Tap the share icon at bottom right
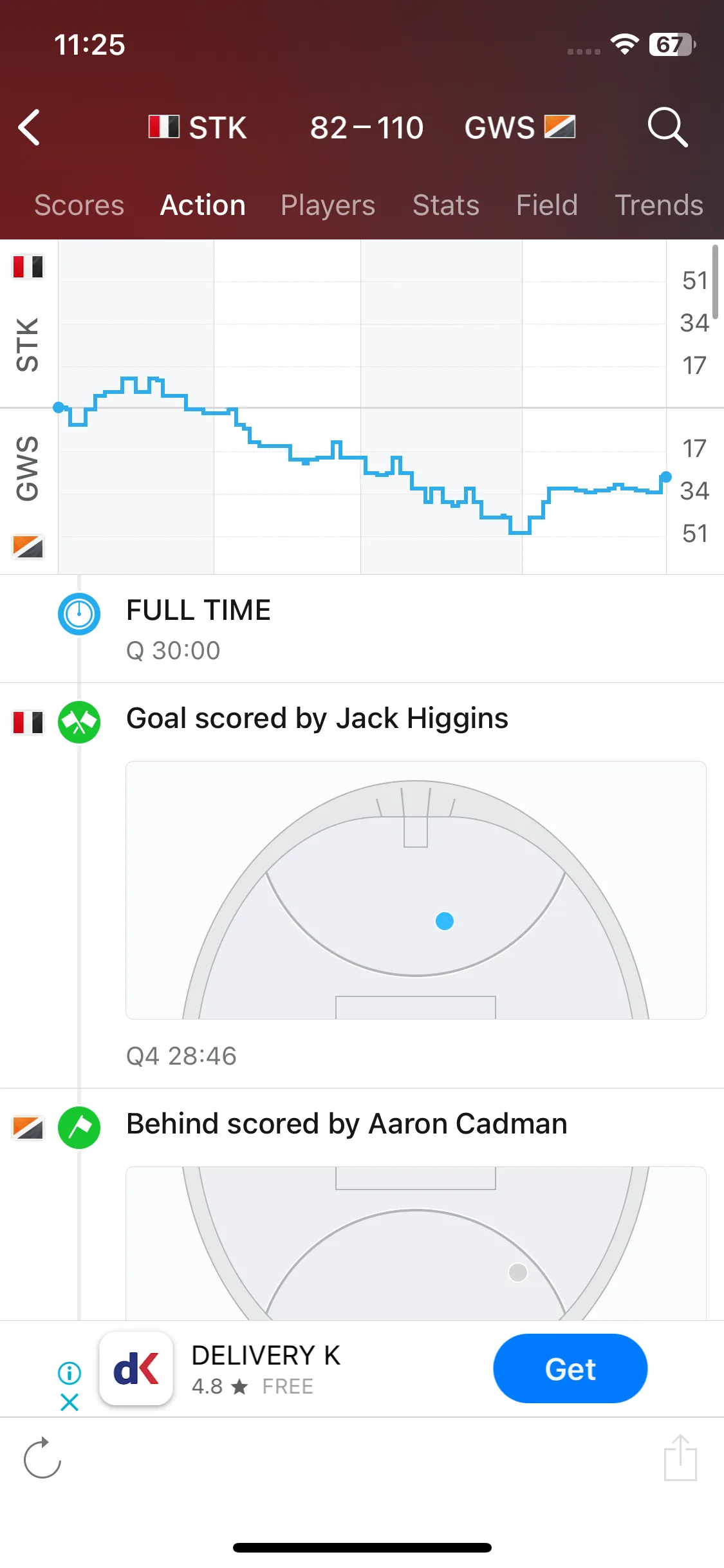The height and width of the screenshot is (1568, 724). pyautogui.click(x=680, y=1457)
